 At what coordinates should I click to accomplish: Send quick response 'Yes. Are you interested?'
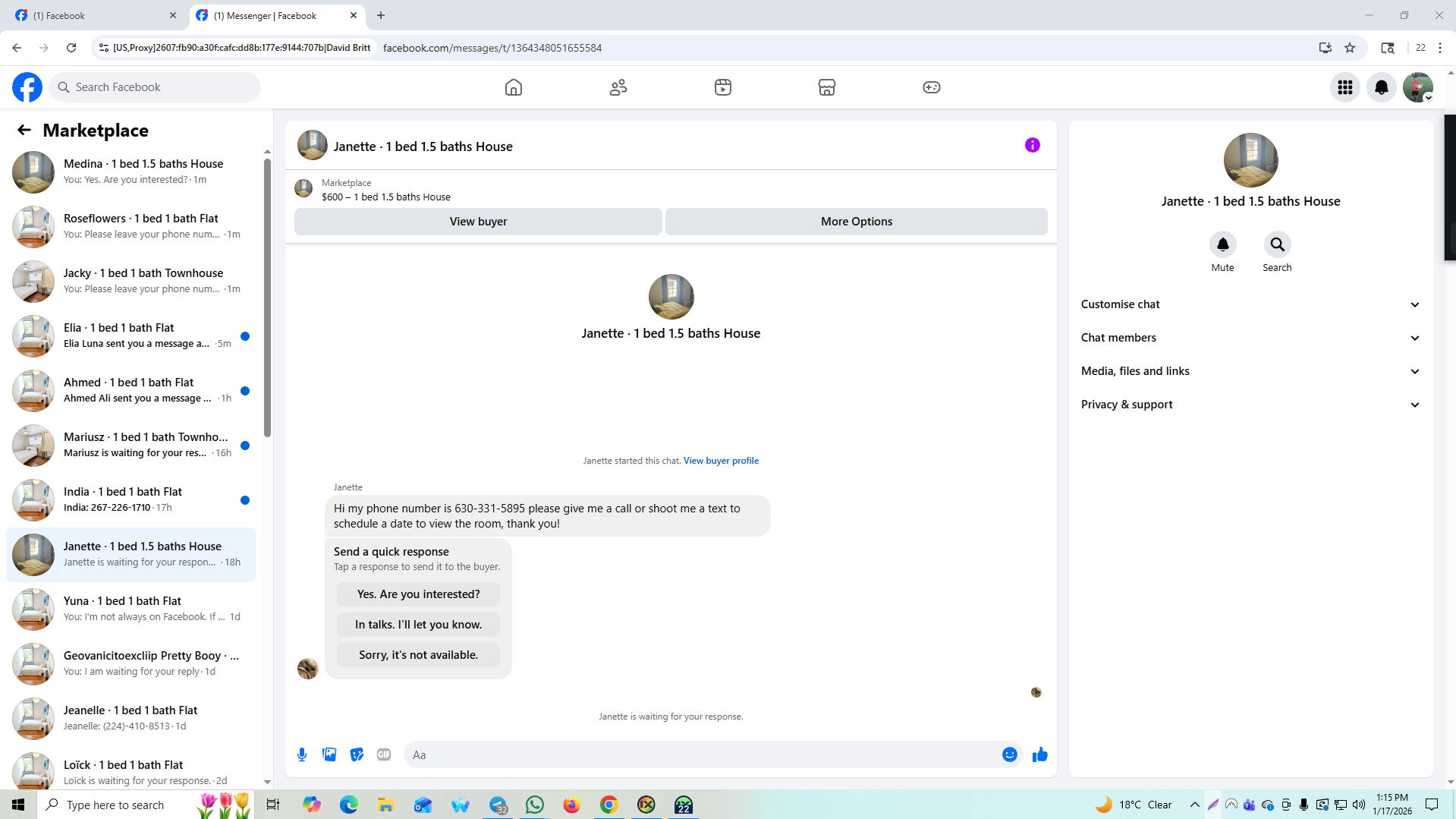[419, 594]
